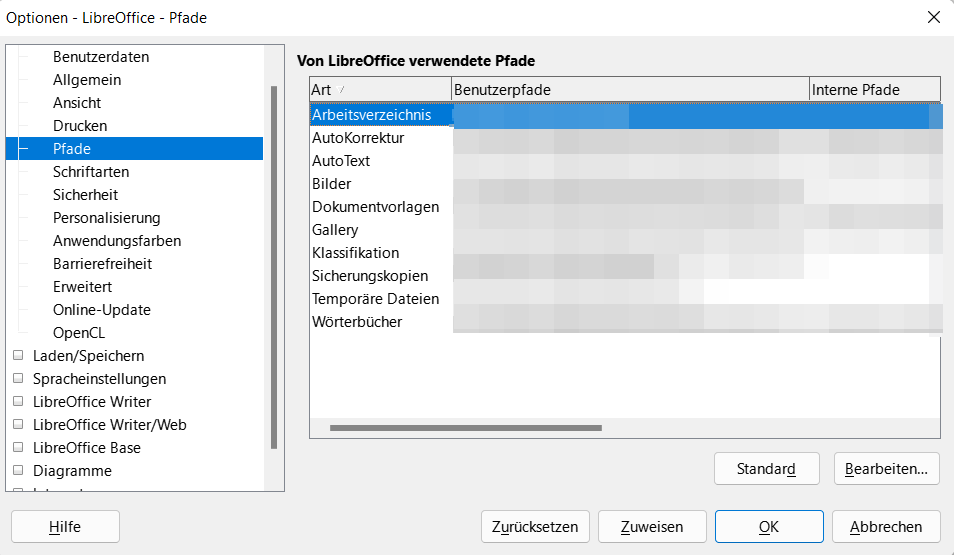Click the Hilfe button
Screen dimensions: 954x555
(x=65, y=526)
